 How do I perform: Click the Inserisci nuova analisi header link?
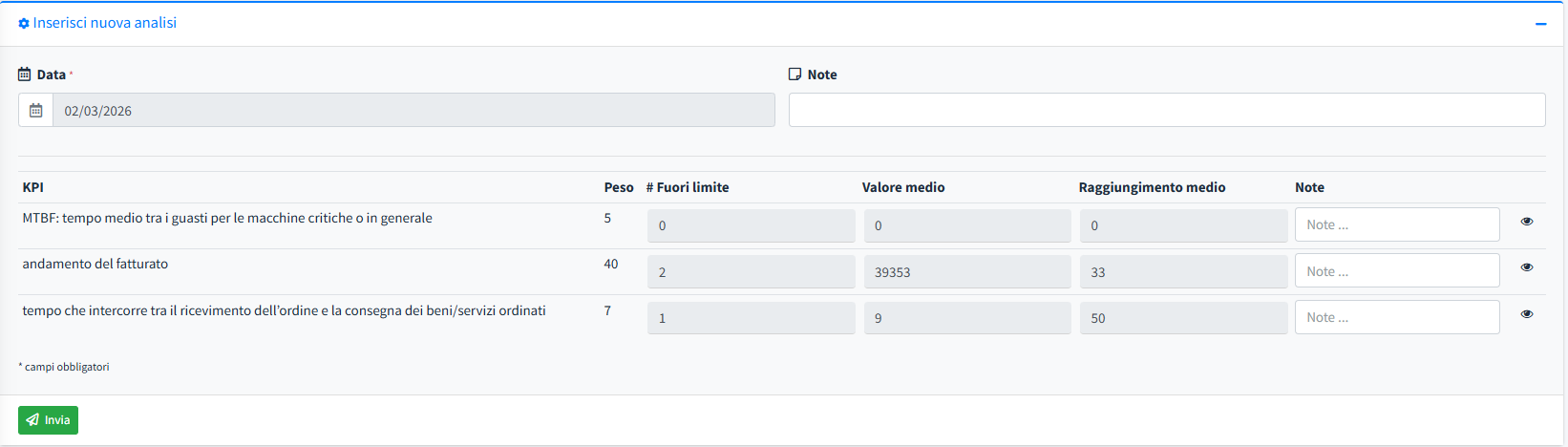104,23
